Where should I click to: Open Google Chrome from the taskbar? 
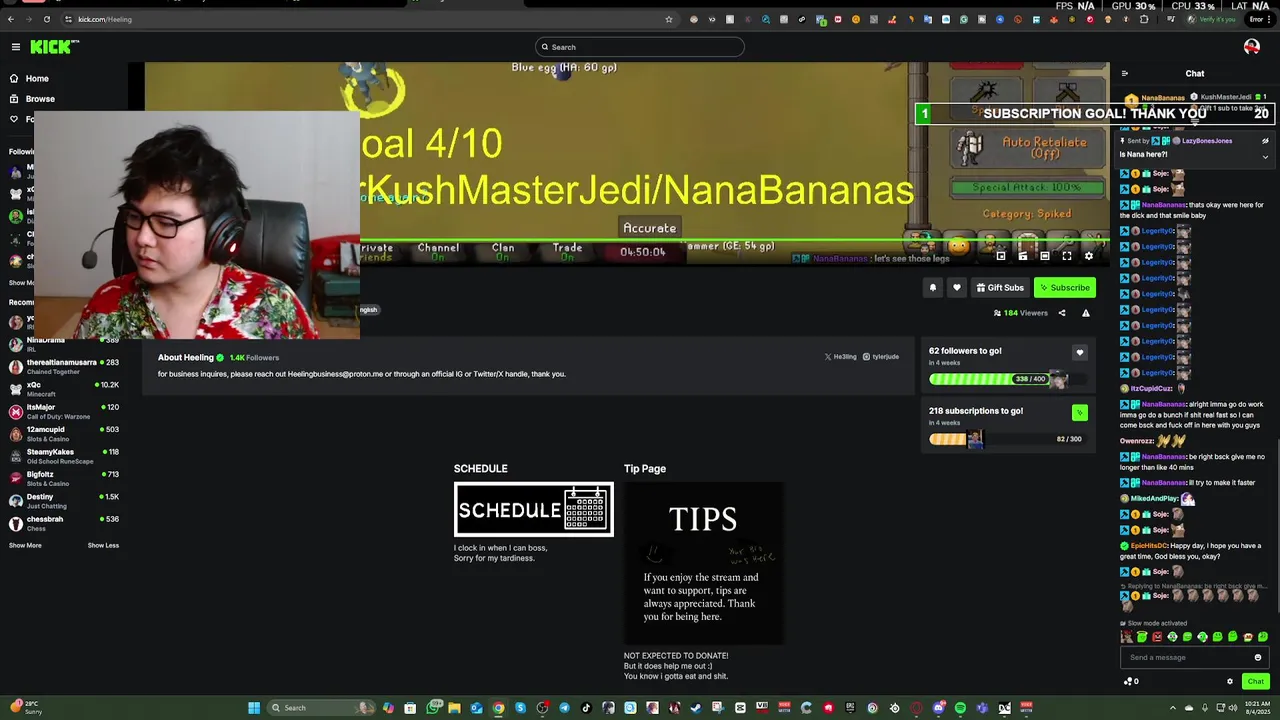point(498,708)
